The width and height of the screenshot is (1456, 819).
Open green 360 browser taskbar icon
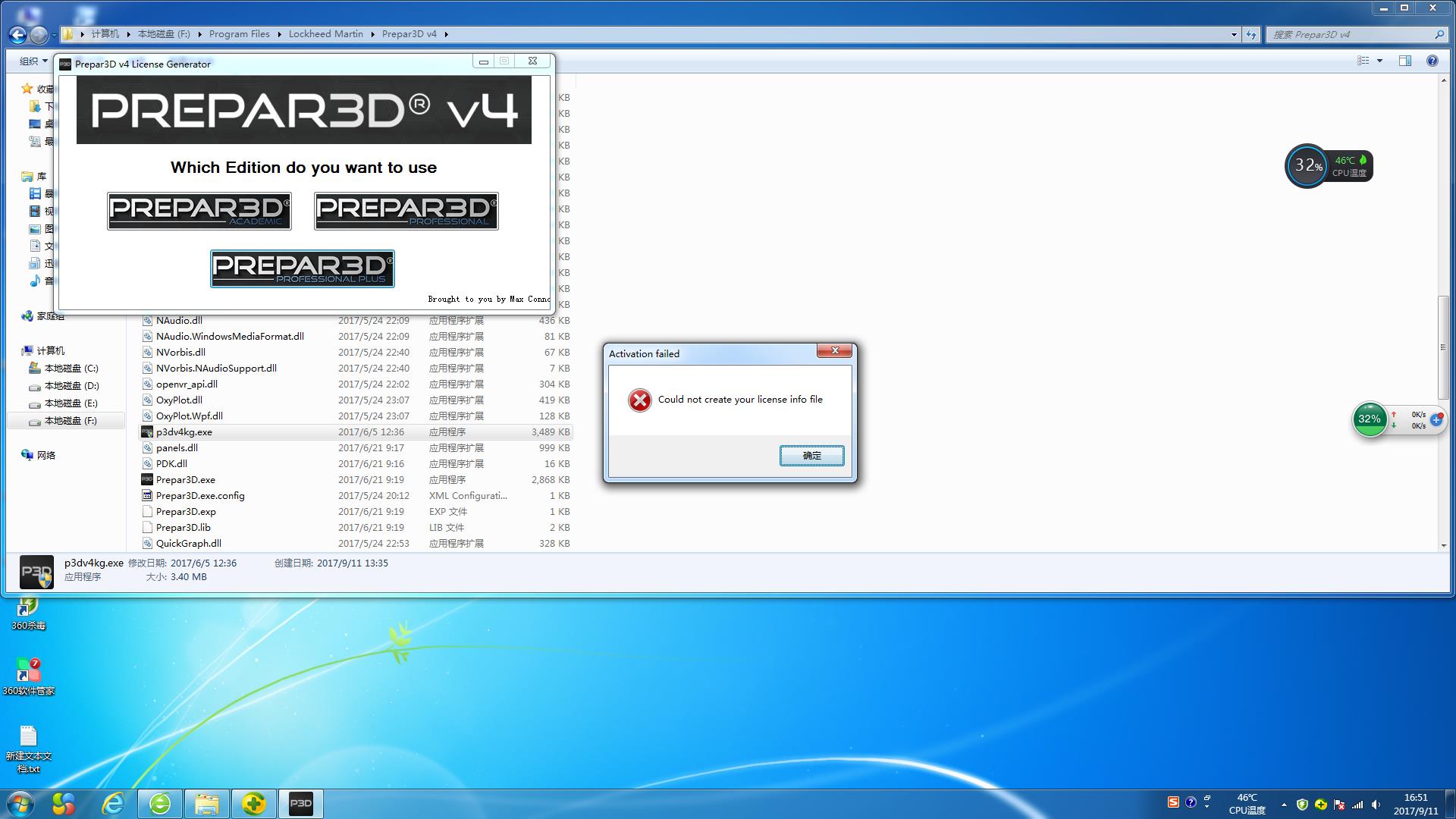(159, 804)
